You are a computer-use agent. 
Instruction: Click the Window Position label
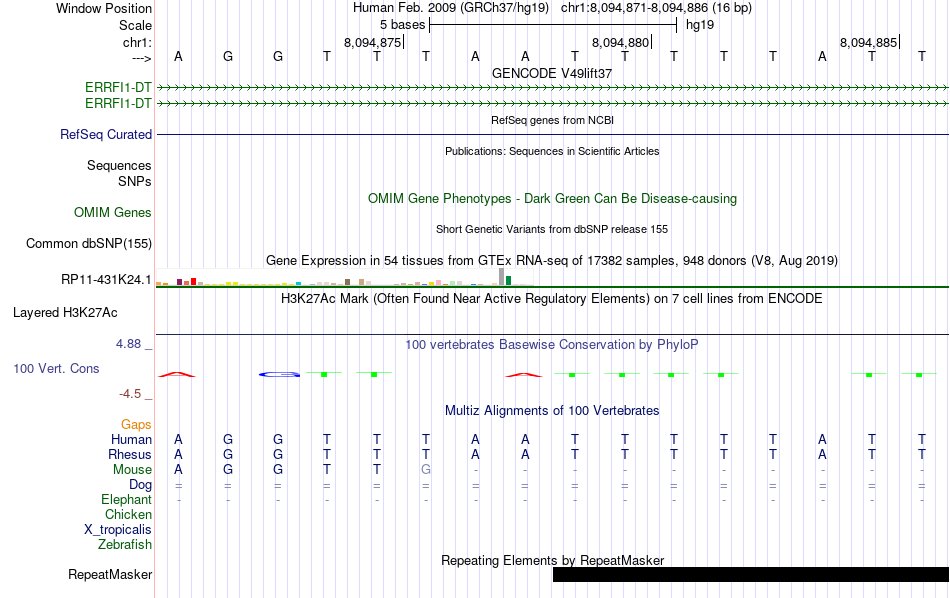pyautogui.click(x=104, y=8)
